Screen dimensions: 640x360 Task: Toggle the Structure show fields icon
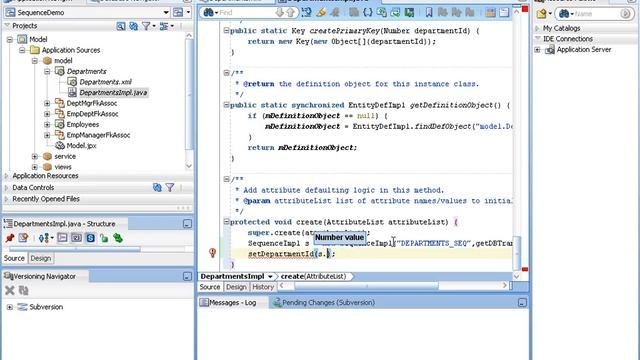tap(76, 238)
